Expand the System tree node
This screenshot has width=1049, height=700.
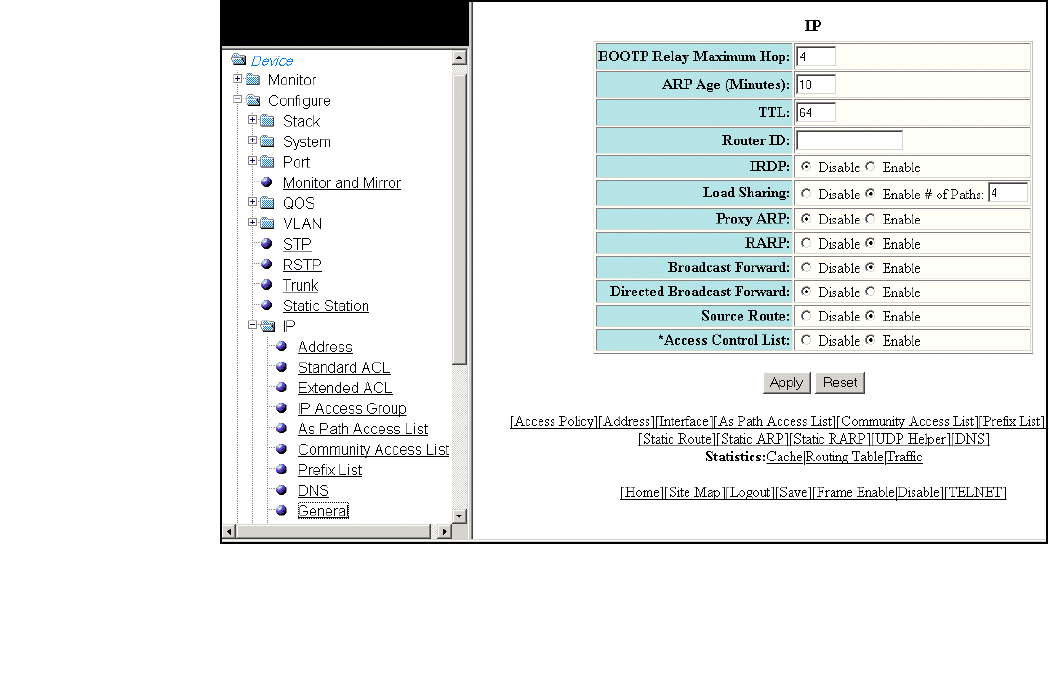252,141
